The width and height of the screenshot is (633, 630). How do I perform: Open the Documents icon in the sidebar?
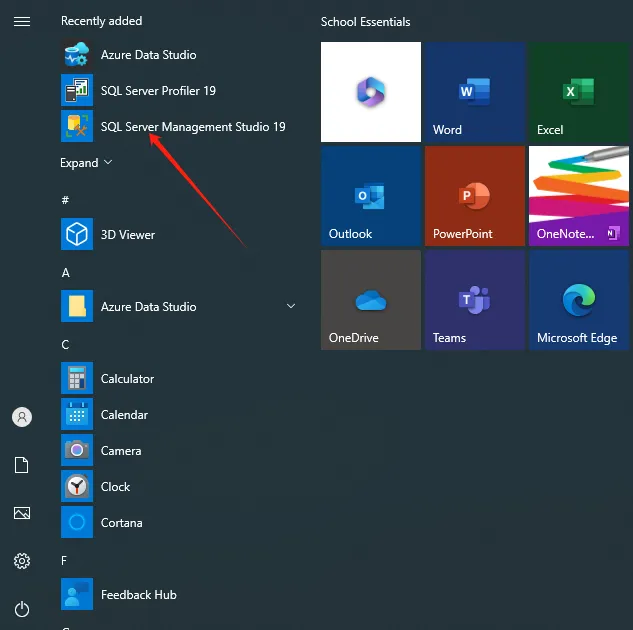(22, 465)
